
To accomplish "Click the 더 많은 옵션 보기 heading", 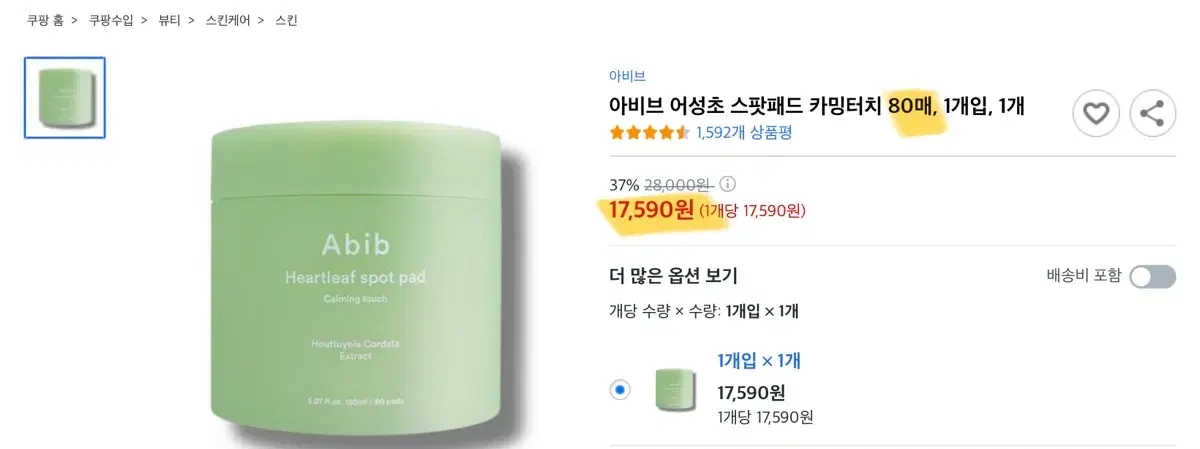I will 673,276.
